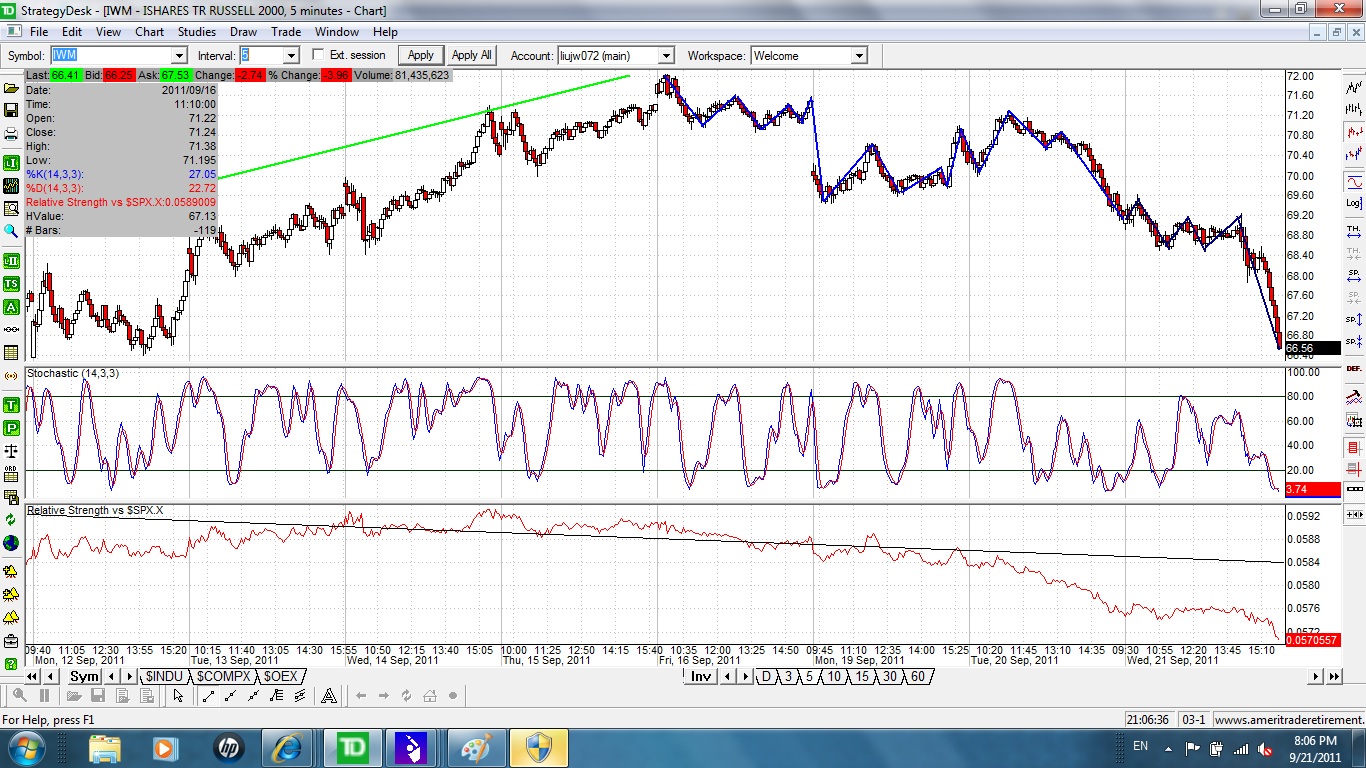1366x768 pixels.
Task: Open the Trade menu
Action: 286,32
